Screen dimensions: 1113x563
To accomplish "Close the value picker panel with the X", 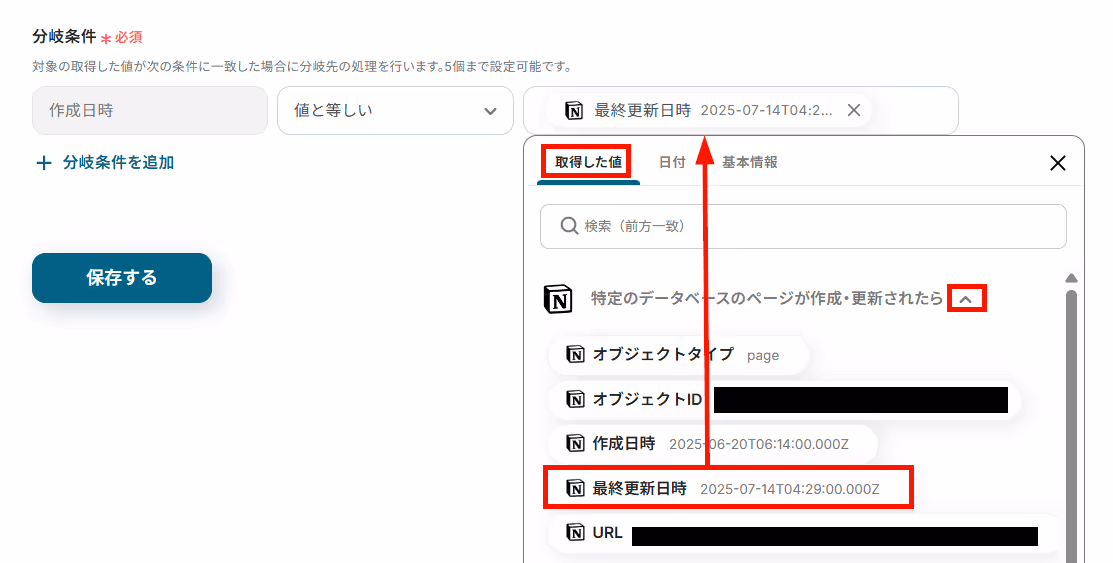I will pos(1058,163).
